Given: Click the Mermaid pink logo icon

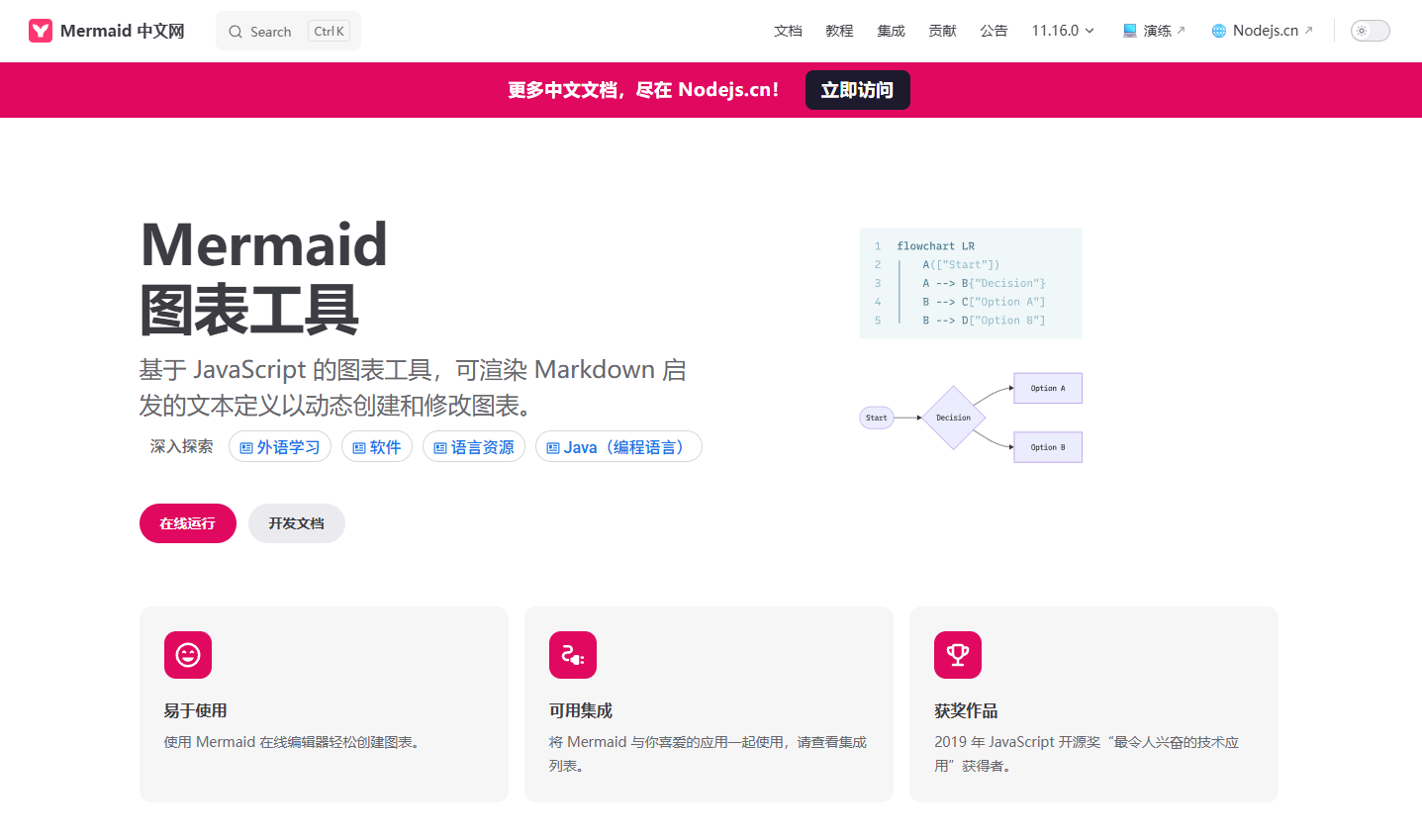Looking at the screenshot, I should [41, 31].
